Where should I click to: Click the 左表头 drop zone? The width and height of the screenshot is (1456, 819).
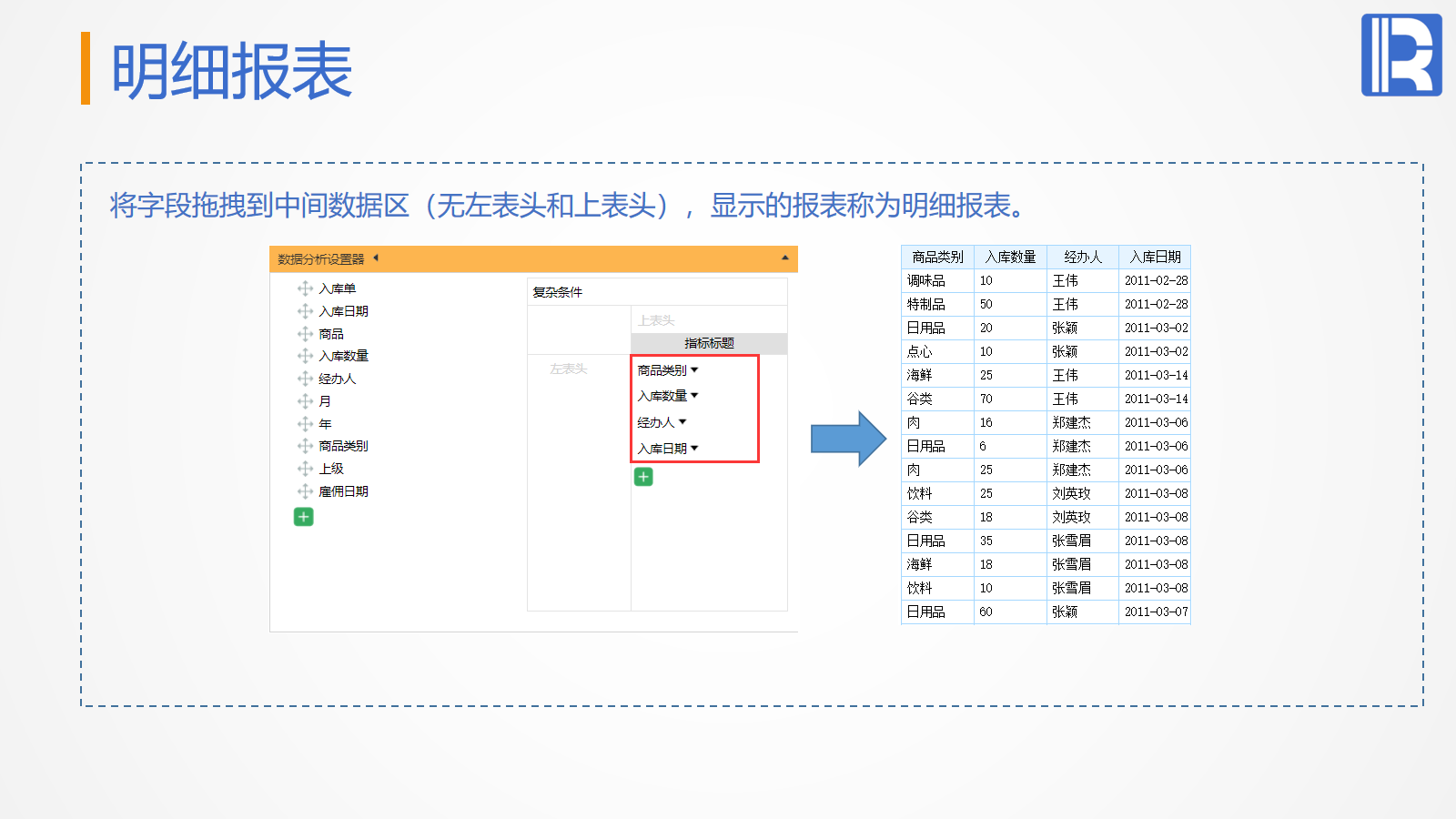[569, 369]
